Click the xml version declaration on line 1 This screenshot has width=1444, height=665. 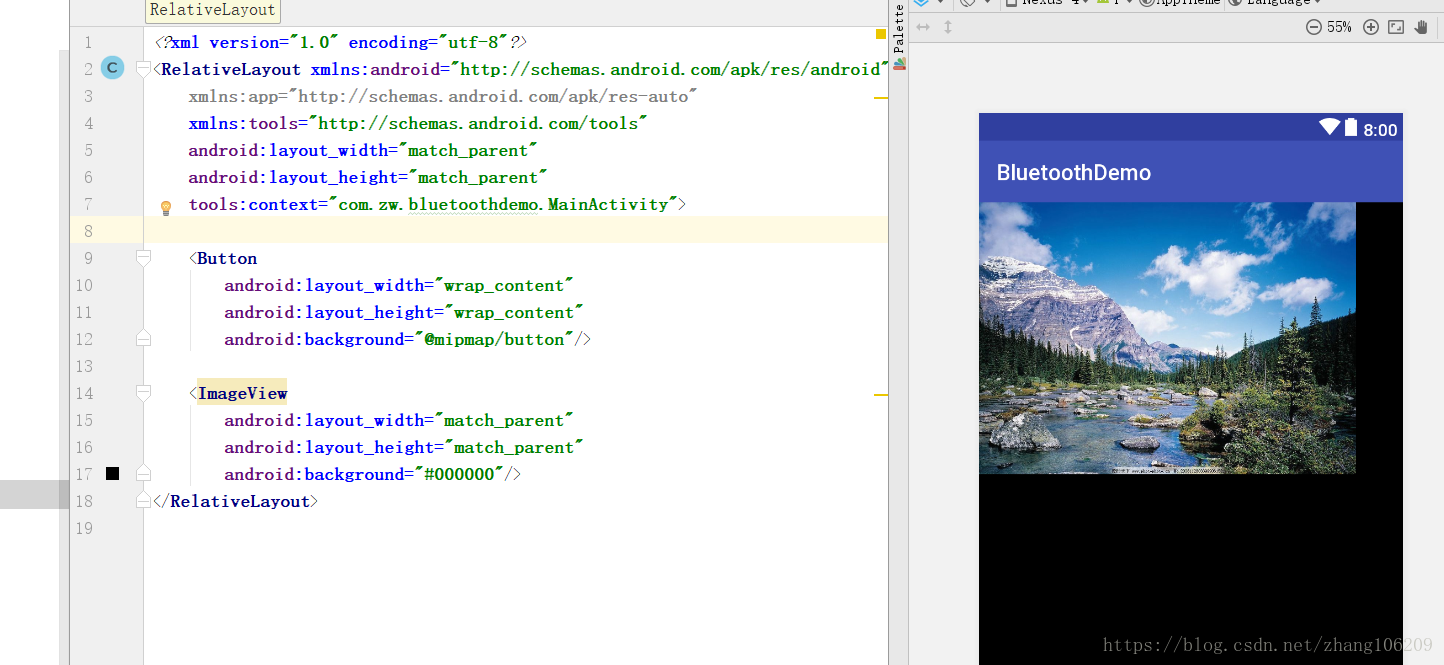point(341,42)
